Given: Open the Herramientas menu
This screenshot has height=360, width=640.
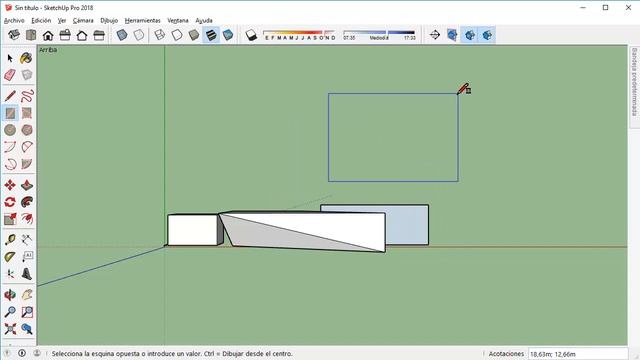Looking at the screenshot, I should click(x=142, y=20).
